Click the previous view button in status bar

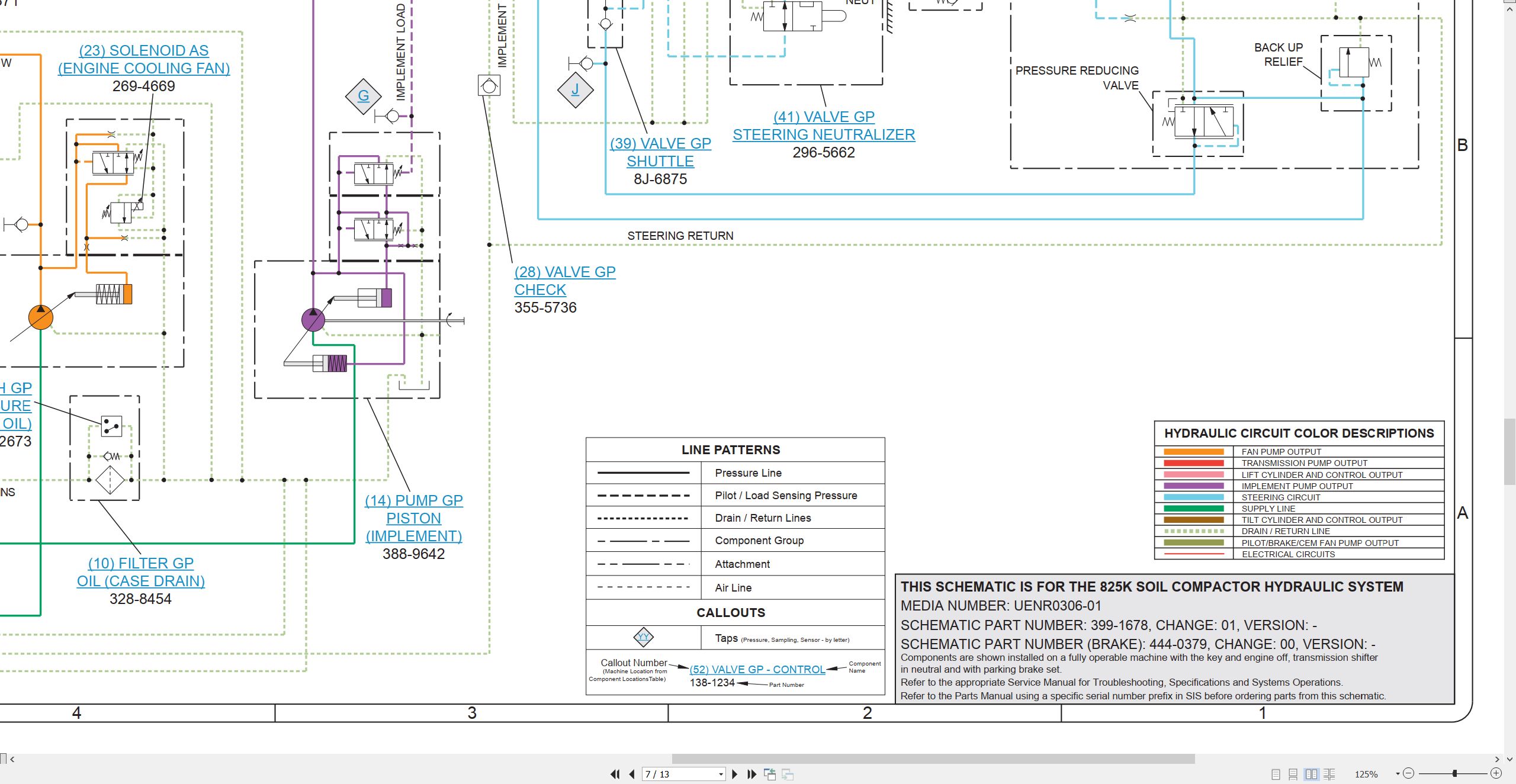[x=770, y=774]
